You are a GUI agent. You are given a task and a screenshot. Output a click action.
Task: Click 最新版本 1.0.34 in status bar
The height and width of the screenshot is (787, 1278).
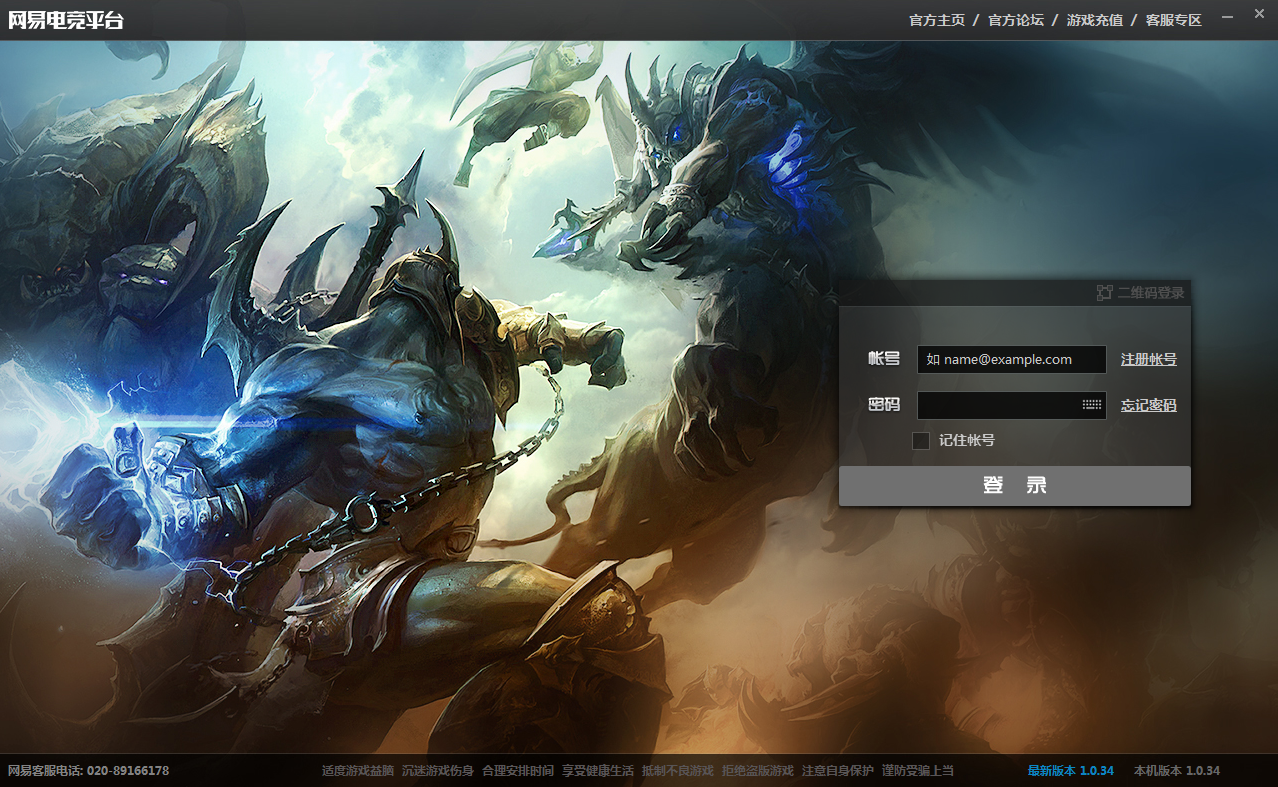[1070, 771]
